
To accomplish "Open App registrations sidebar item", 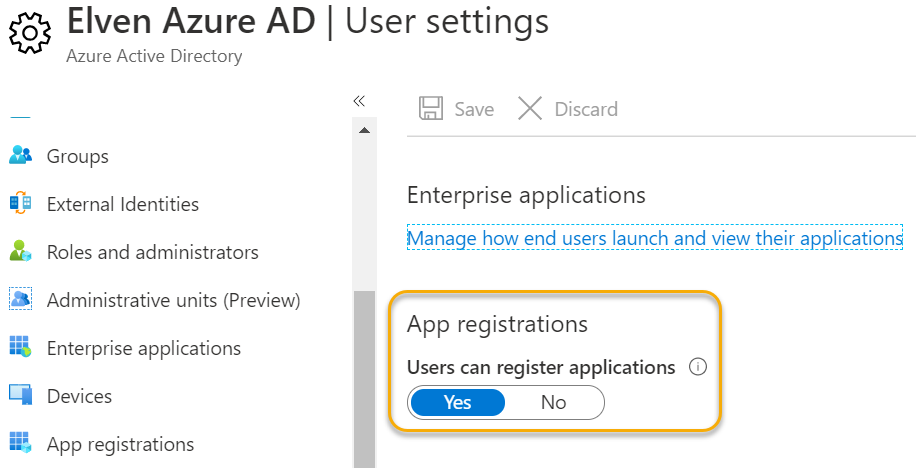I will [x=120, y=443].
